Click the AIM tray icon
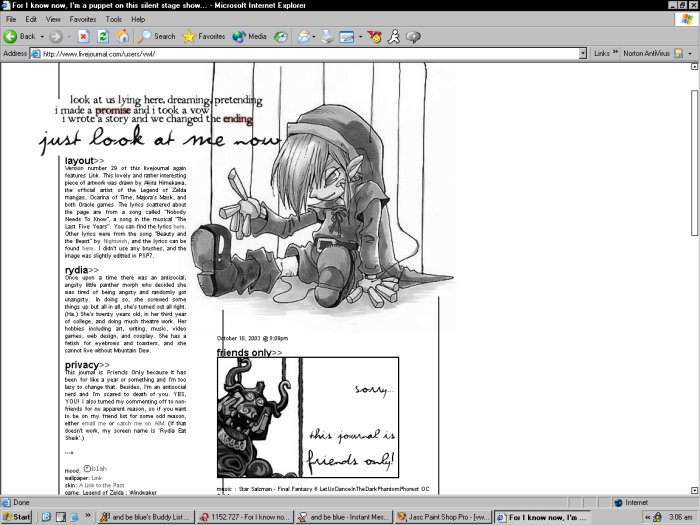Viewport: 700px width, 525px height. [x=657, y=517]
